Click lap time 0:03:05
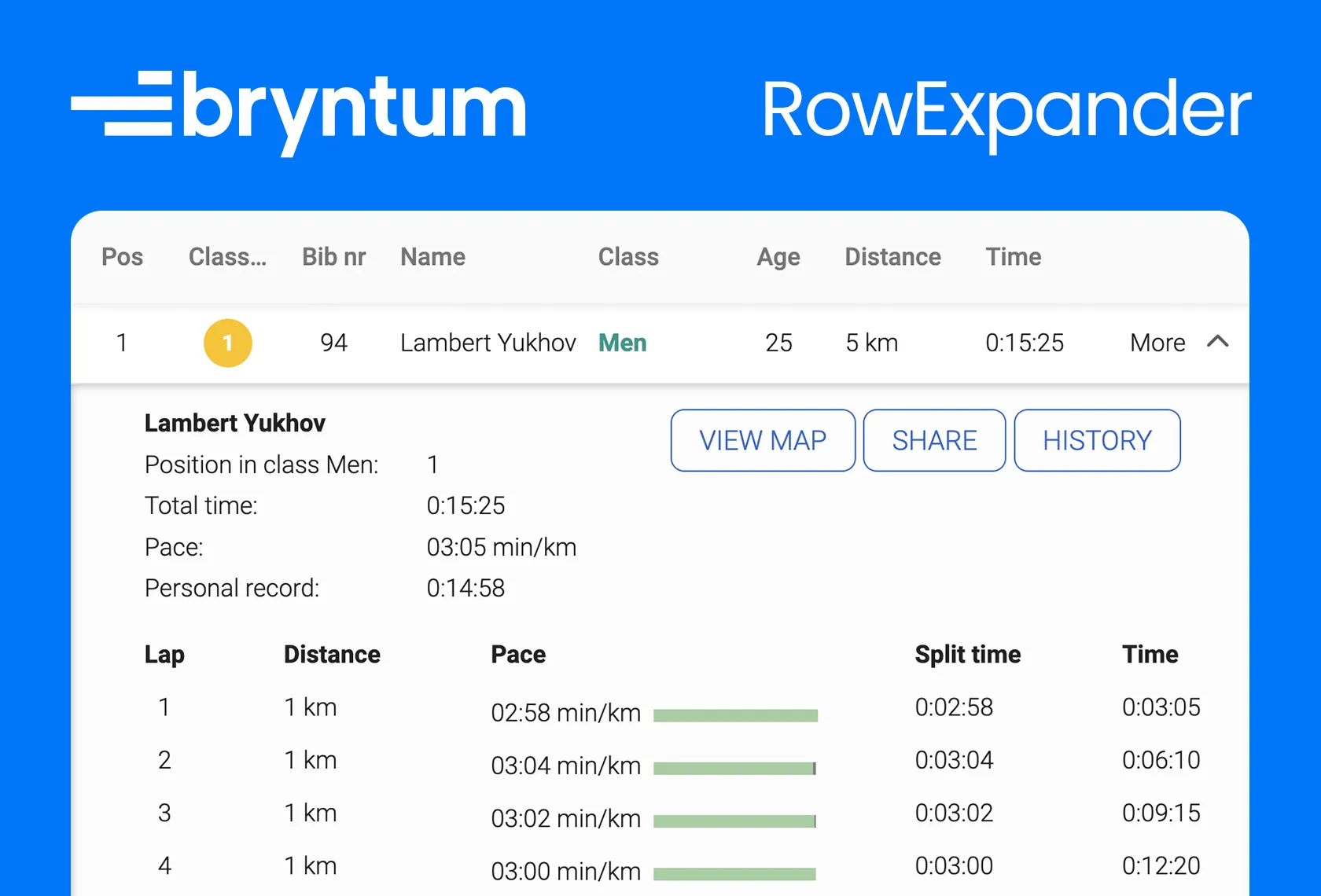This screenshot has height=896, width=1321. coord(1161,707)
